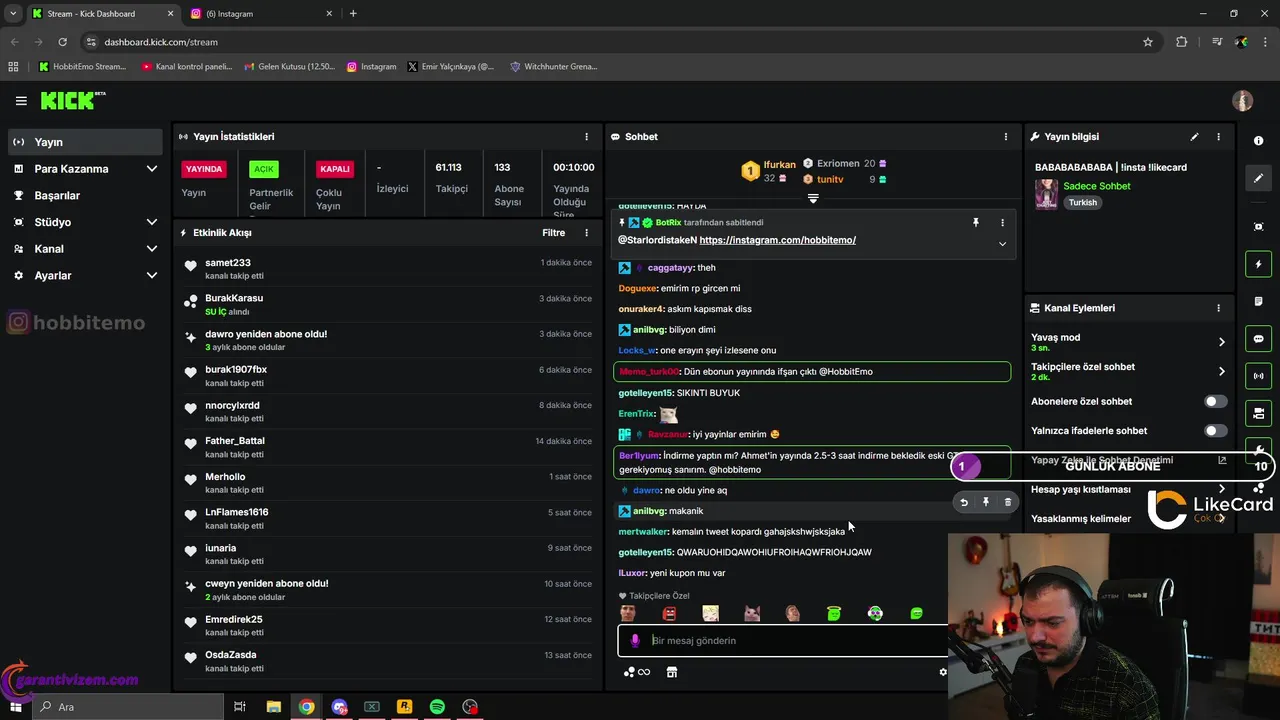1280x720 pixels.
Task: Toggle Yalnızca ifadelerle sohbet switch
Action: (x=1215, y=431)
